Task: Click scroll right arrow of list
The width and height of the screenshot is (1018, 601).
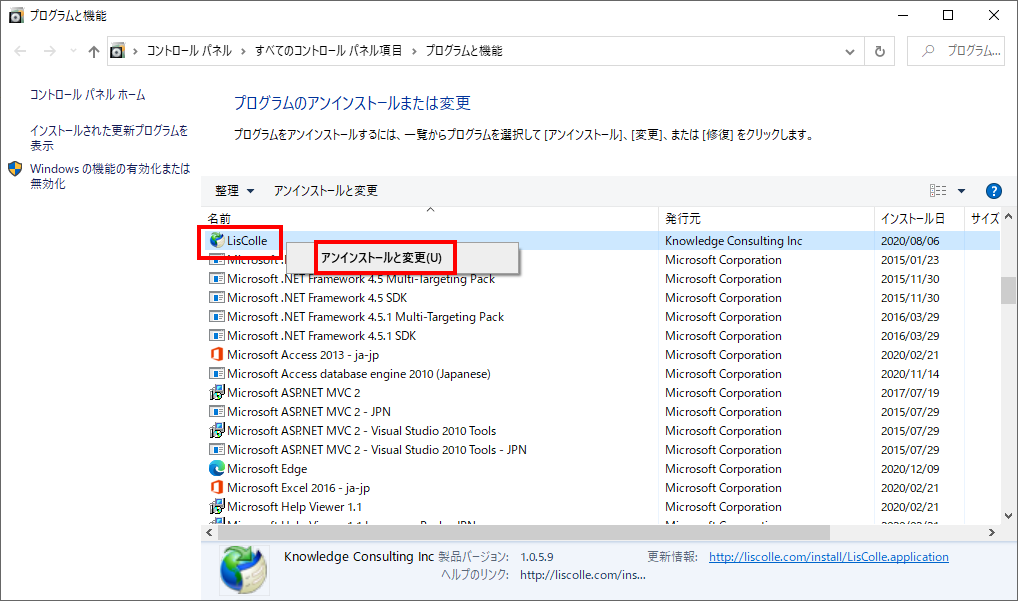Action: coord(991,532)
